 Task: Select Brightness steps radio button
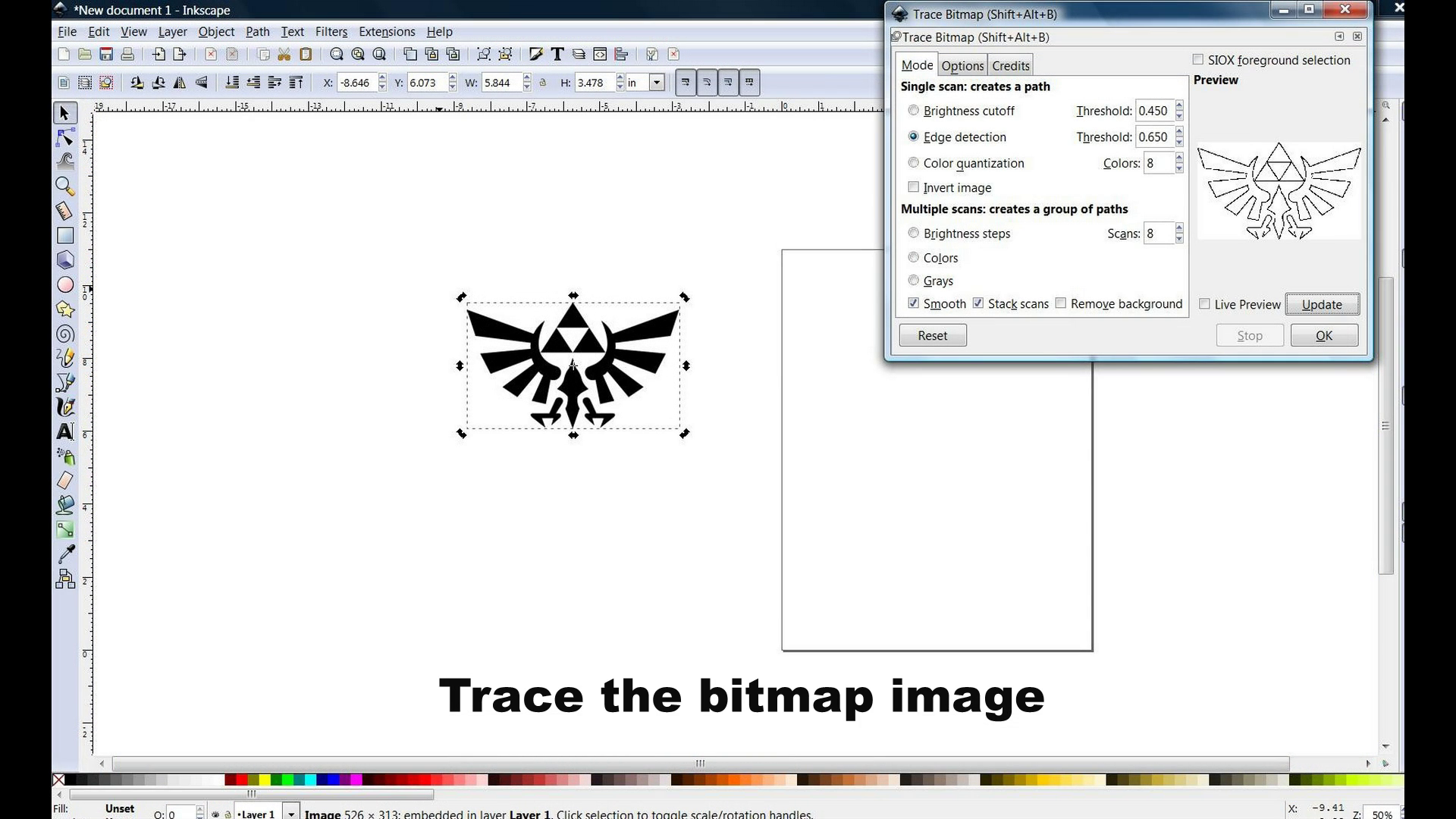[913, 233]
